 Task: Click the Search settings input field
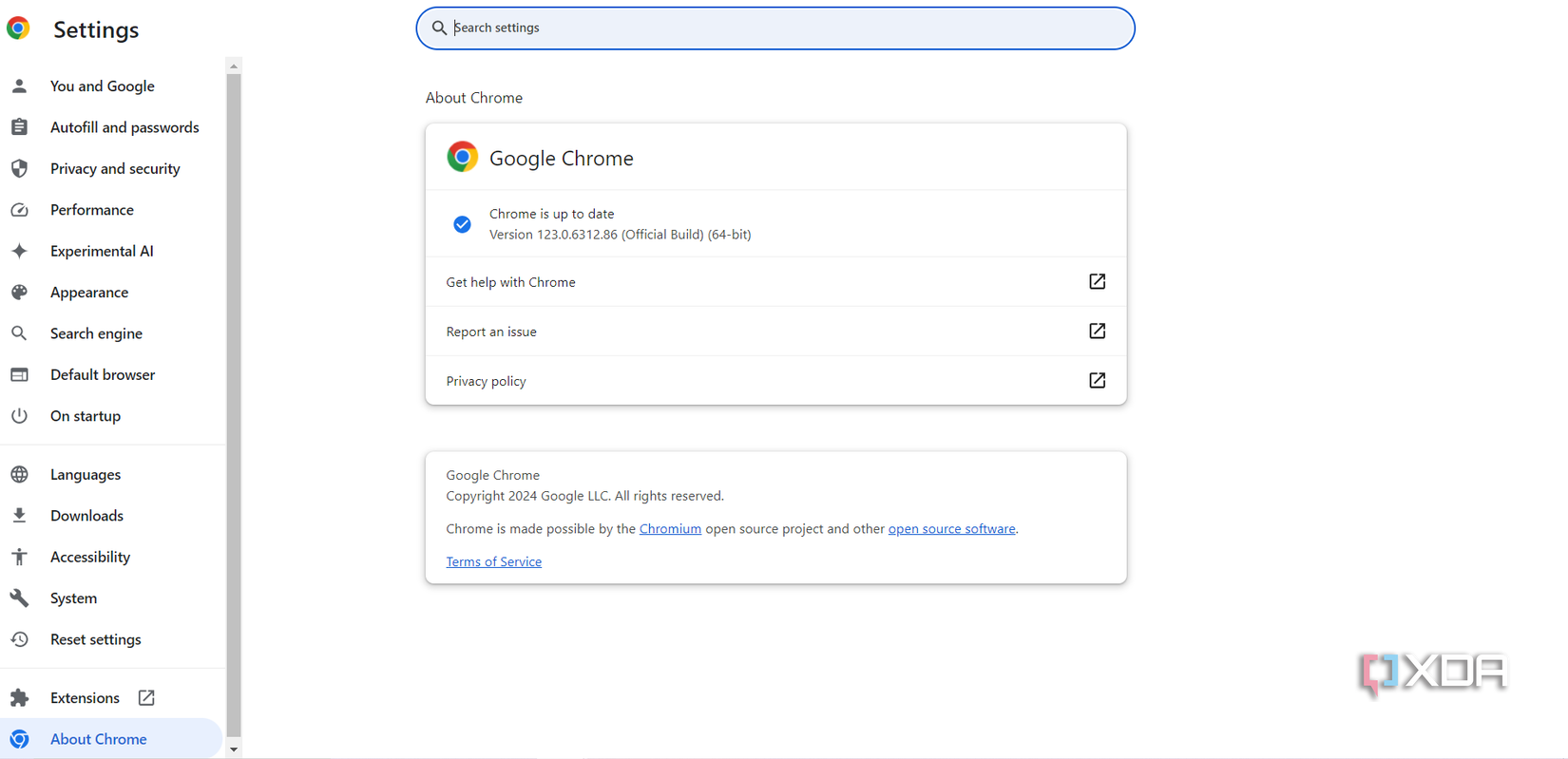point(775,28)
